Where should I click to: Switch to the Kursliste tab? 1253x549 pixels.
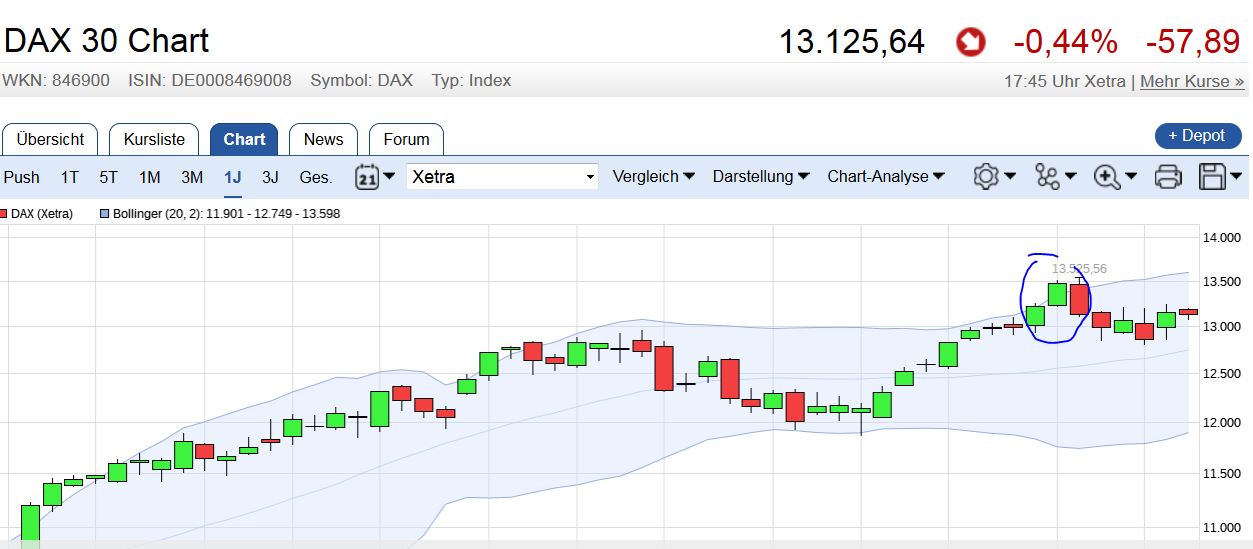click(x=154, y=139)
